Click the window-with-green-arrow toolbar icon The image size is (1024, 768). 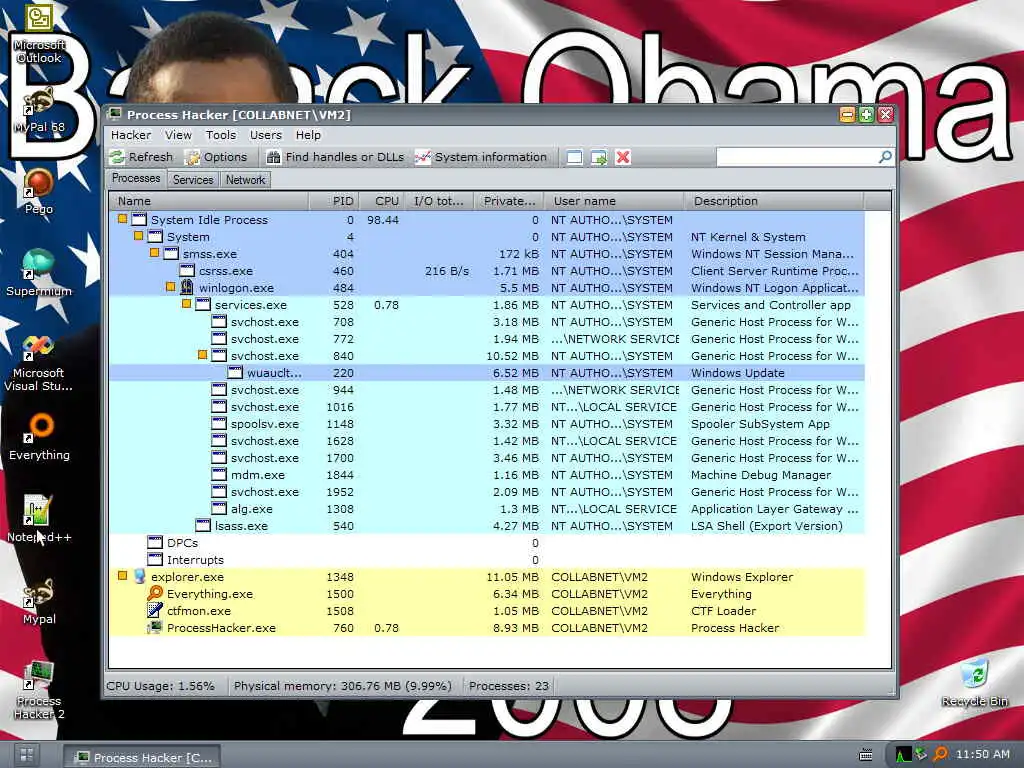point(598,157)
